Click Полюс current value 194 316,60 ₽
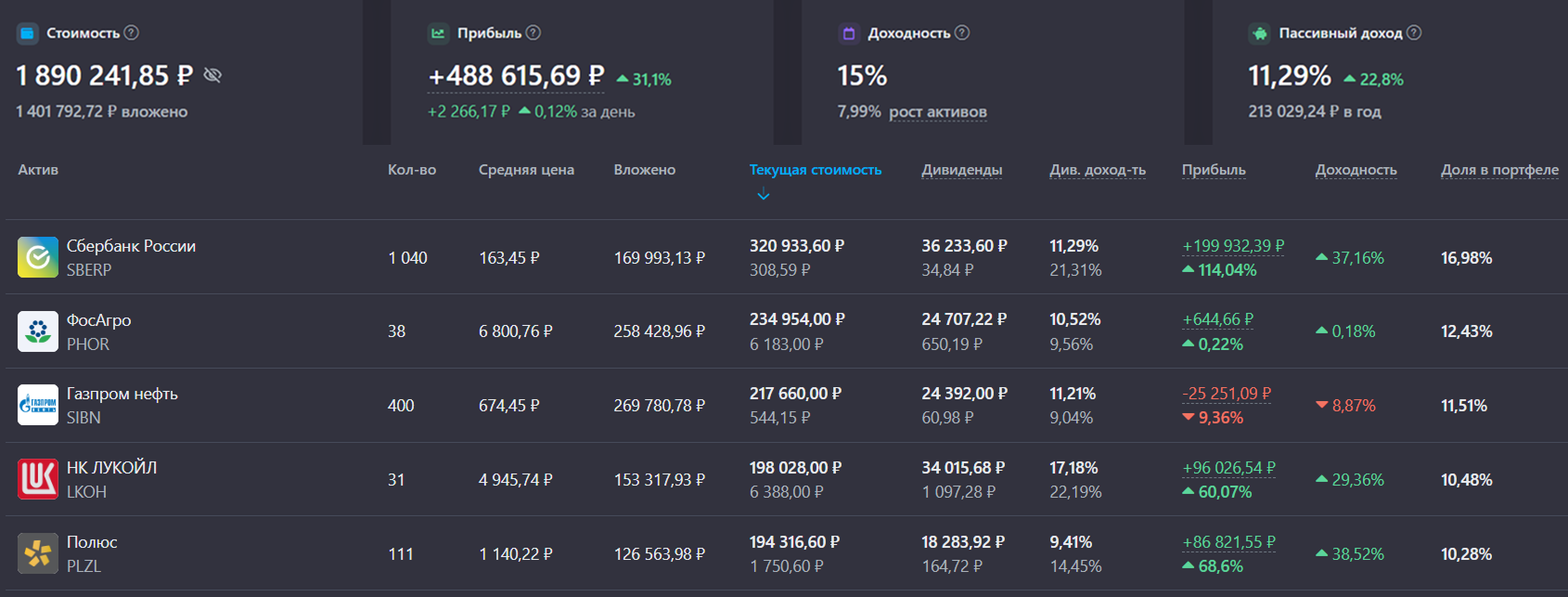 [x=794, y=542]
